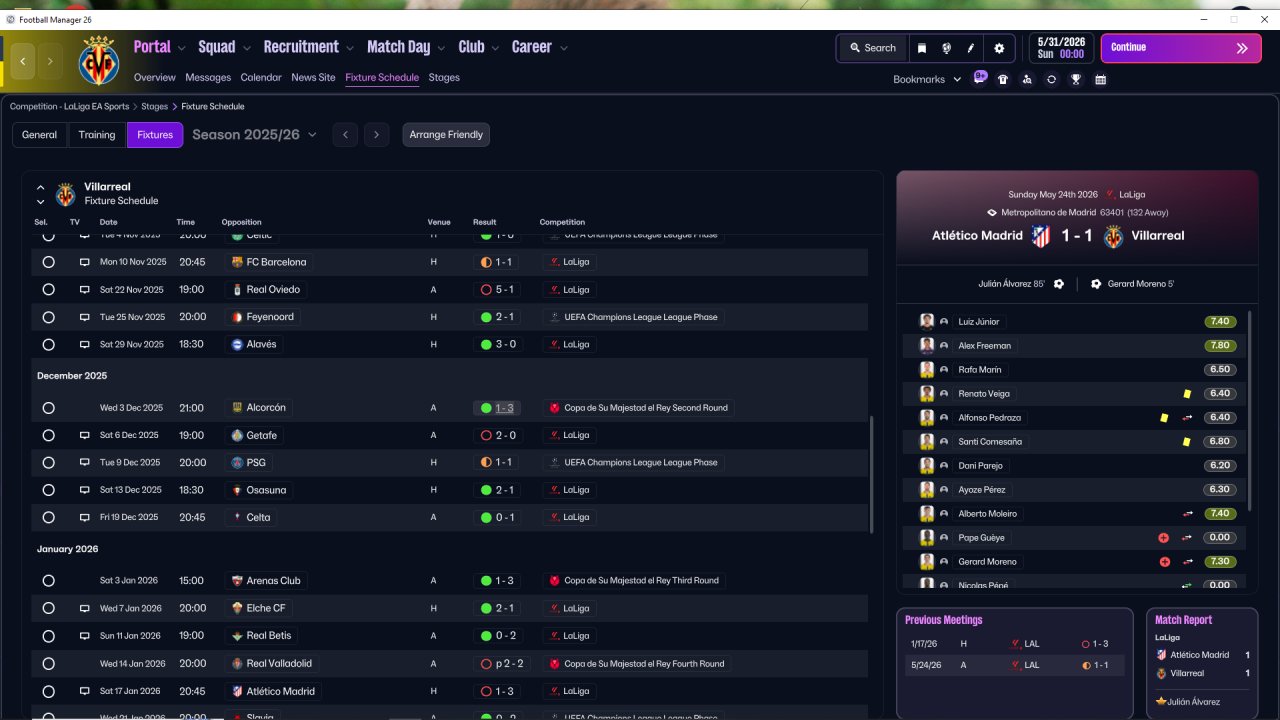Expand the Match Day menu chevron
The height and width of the screenshot is (720, 1280).
click(x=441, y=48)
